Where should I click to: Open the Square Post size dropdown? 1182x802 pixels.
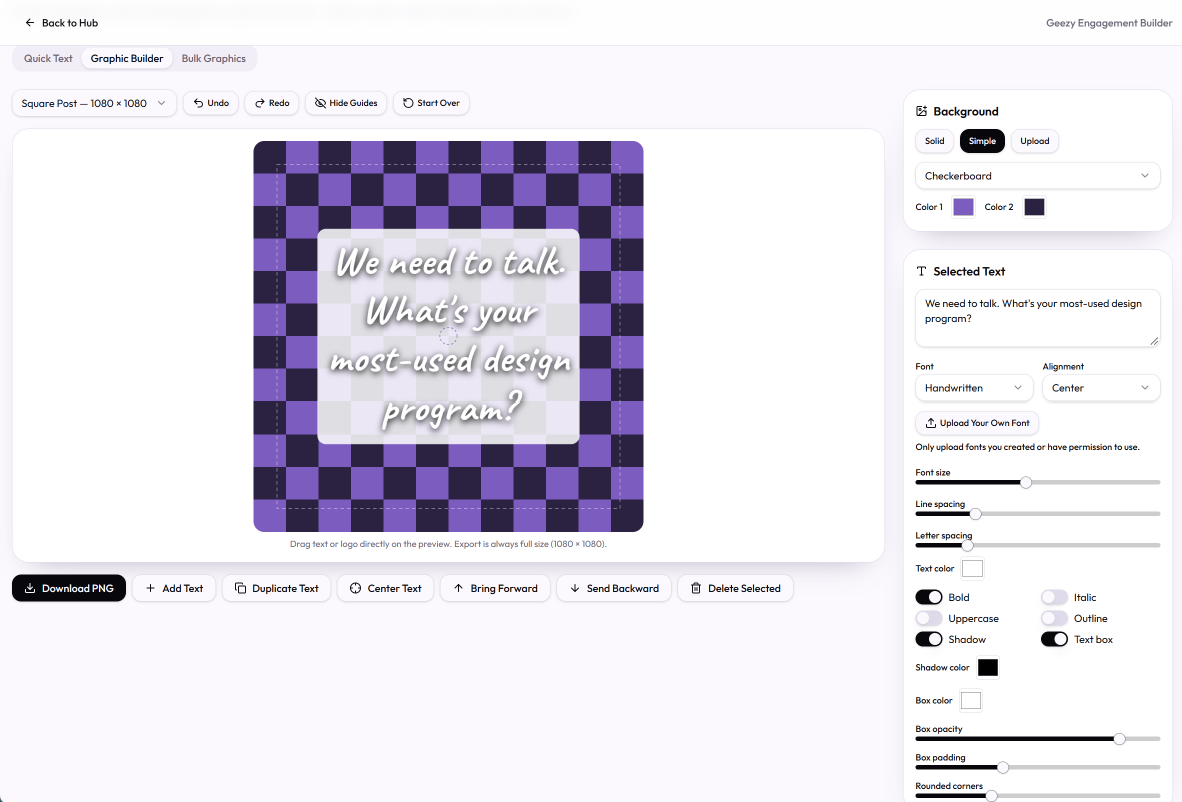(x=94, y=103)
